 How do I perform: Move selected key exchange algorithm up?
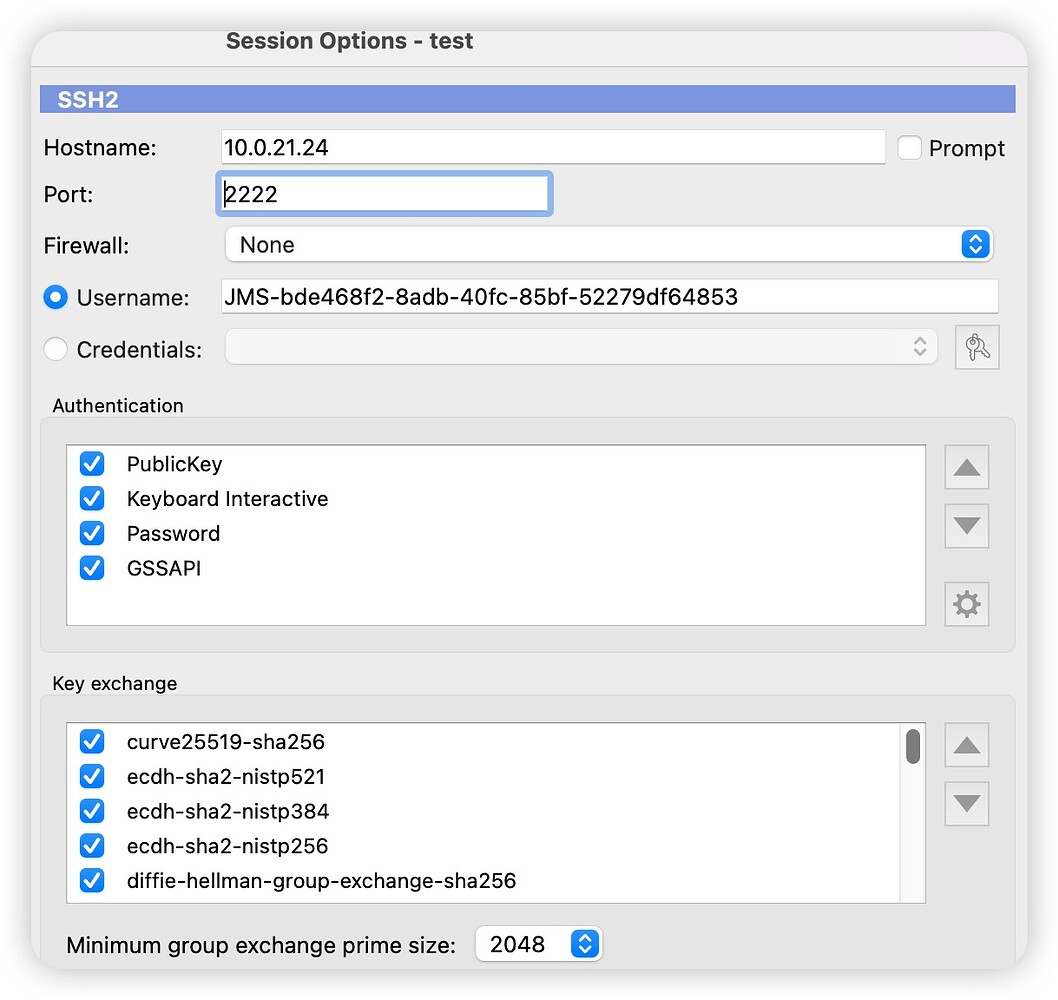click(966, 745)
